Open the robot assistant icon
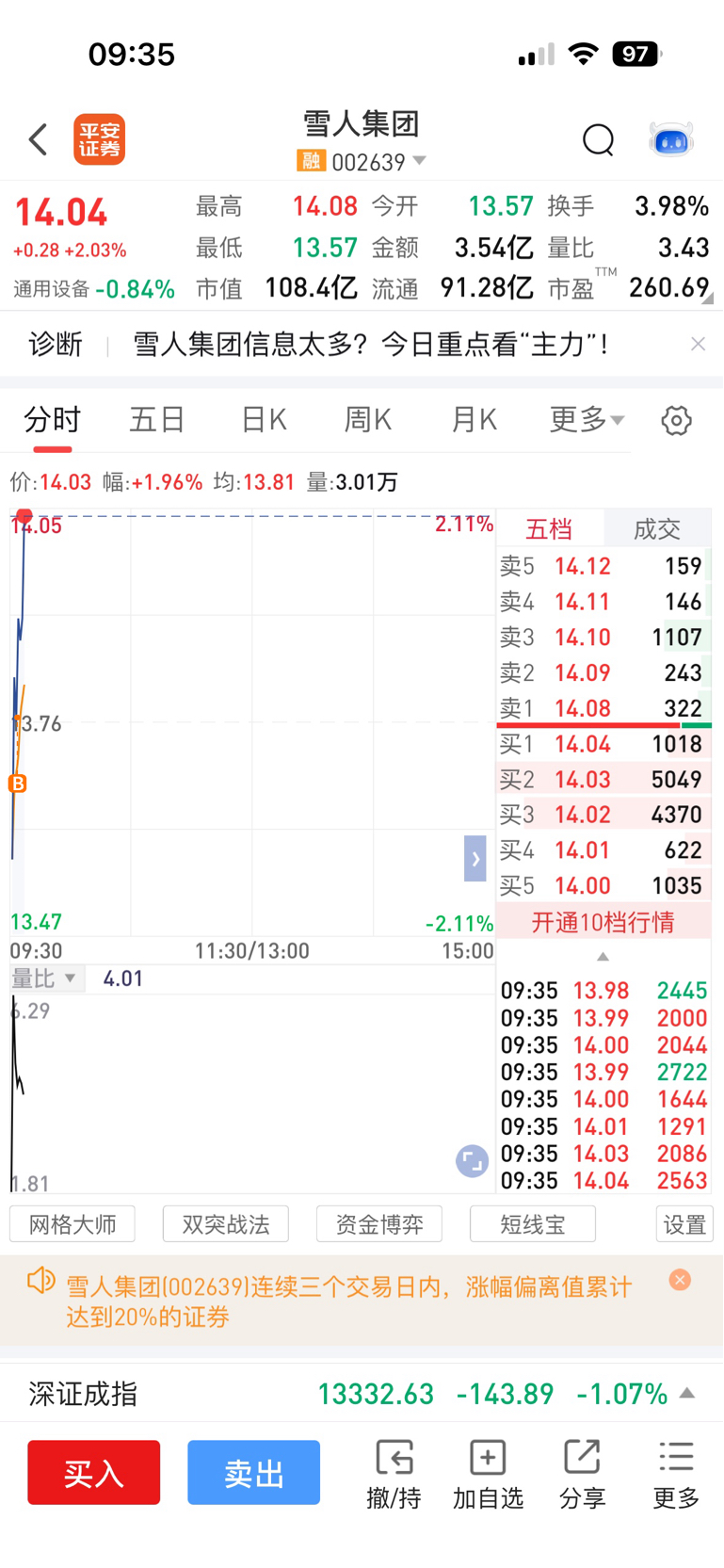724x1568 pixels. click(671, 139)
